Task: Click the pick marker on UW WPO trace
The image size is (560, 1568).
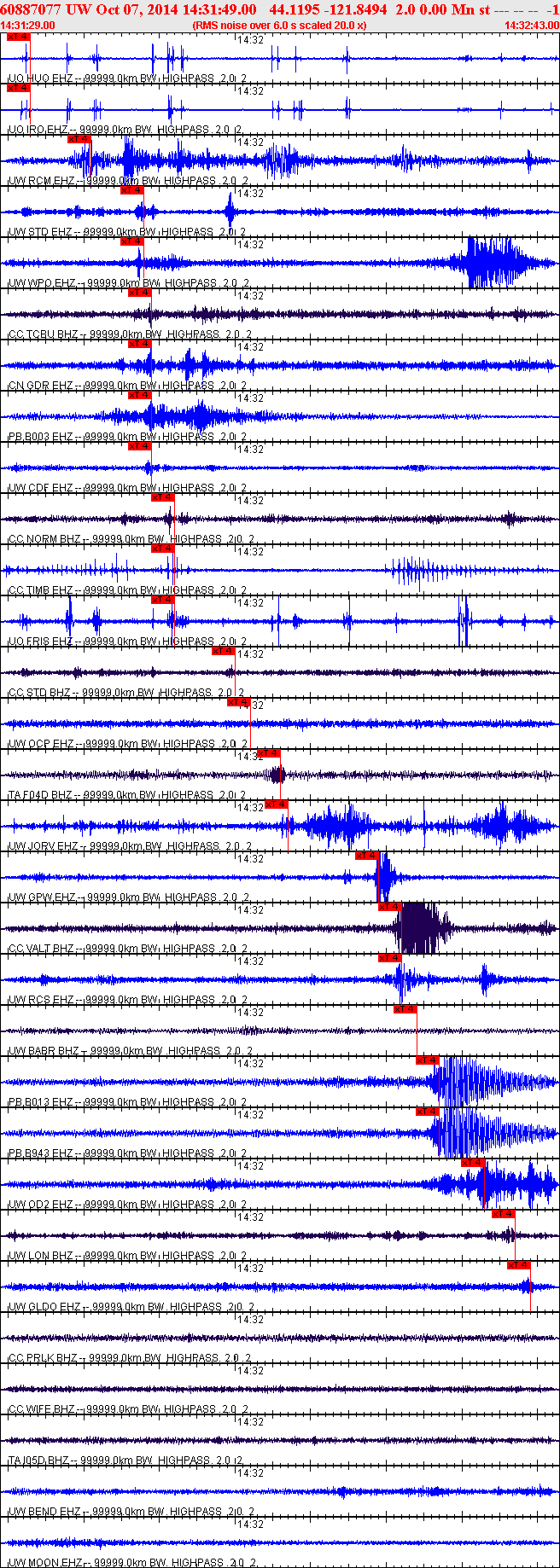Action: (131, 241)
